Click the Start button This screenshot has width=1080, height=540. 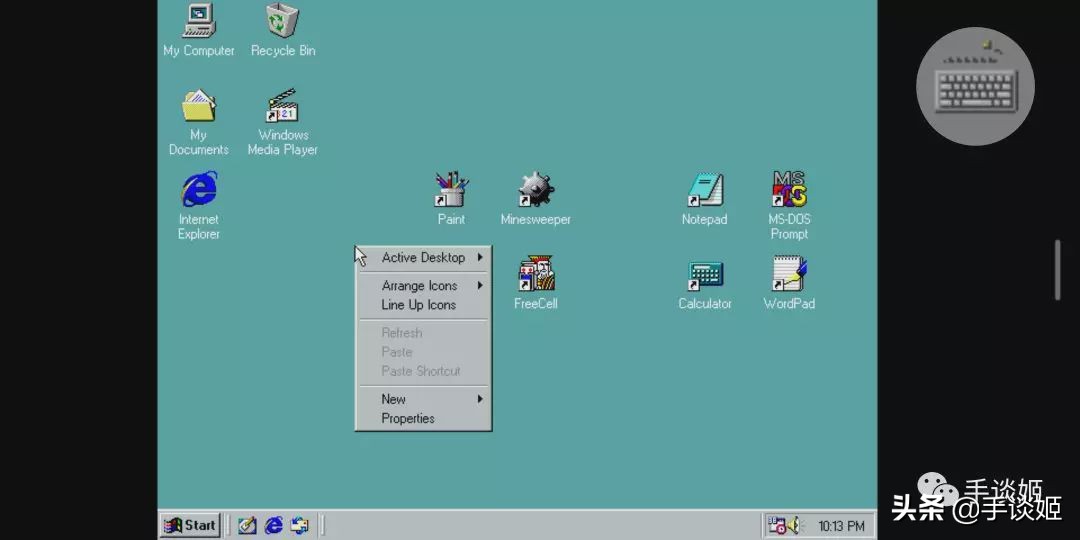[x=190, y=525]
